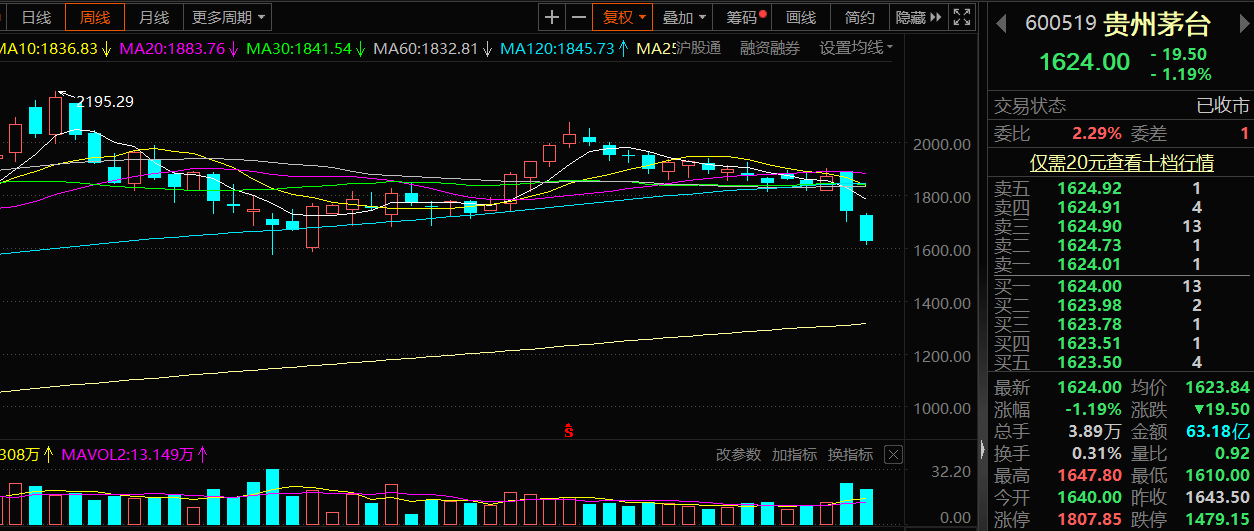Click the zoom out minus icon
This screenshot has height=531, width=1254.
point(579,17)
